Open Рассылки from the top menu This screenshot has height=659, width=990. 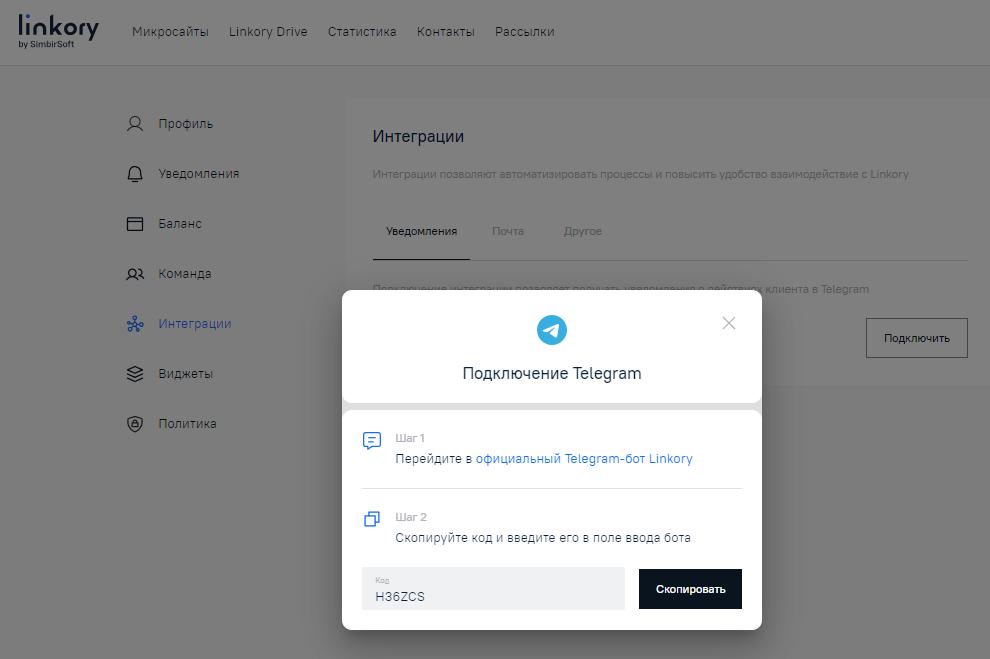pos(524,31)
